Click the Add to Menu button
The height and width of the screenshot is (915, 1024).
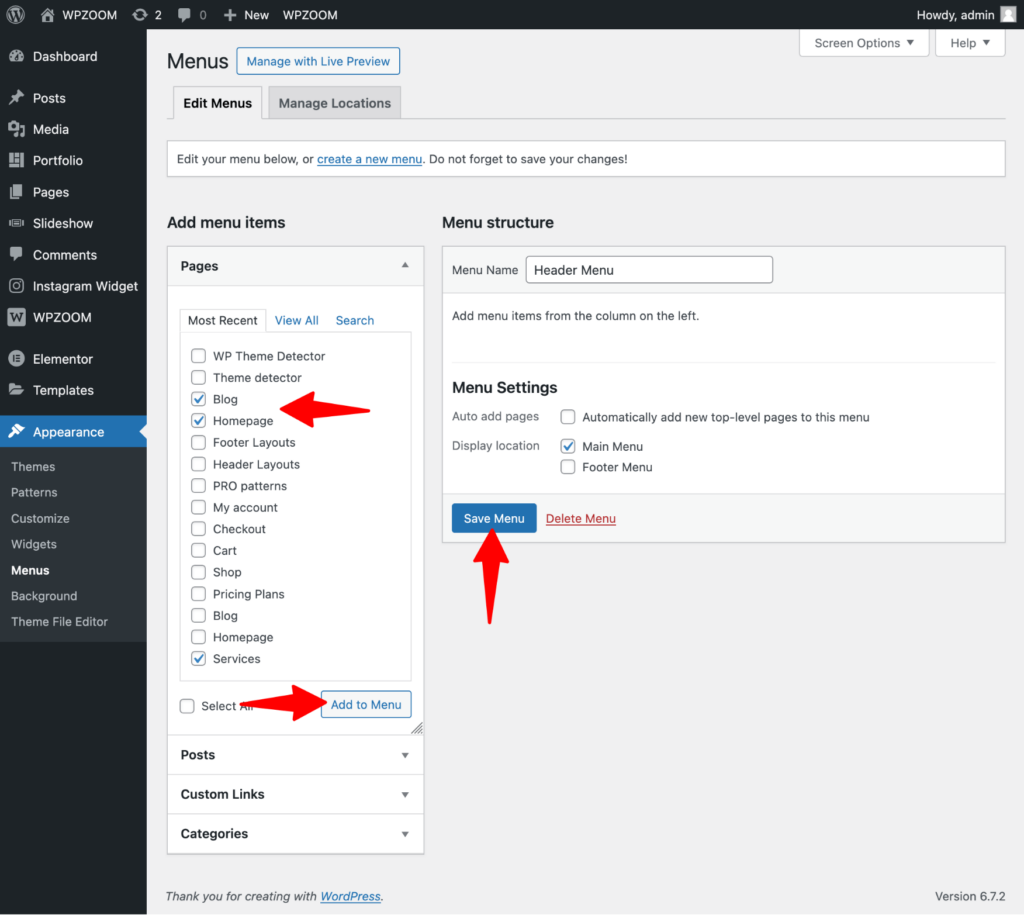(365, 704)
